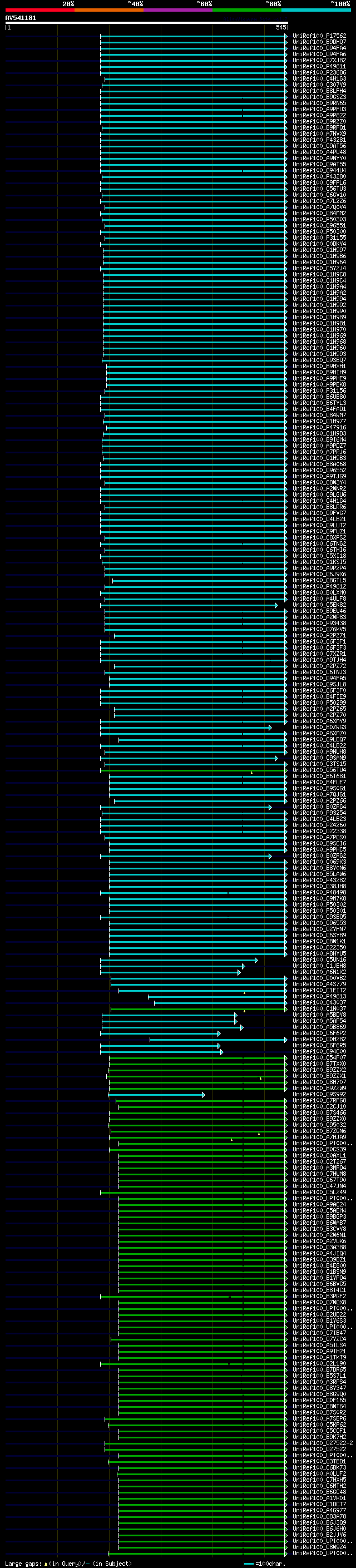
Task: Click the UniRef100_Q96553 label
Action: [319, 923]
